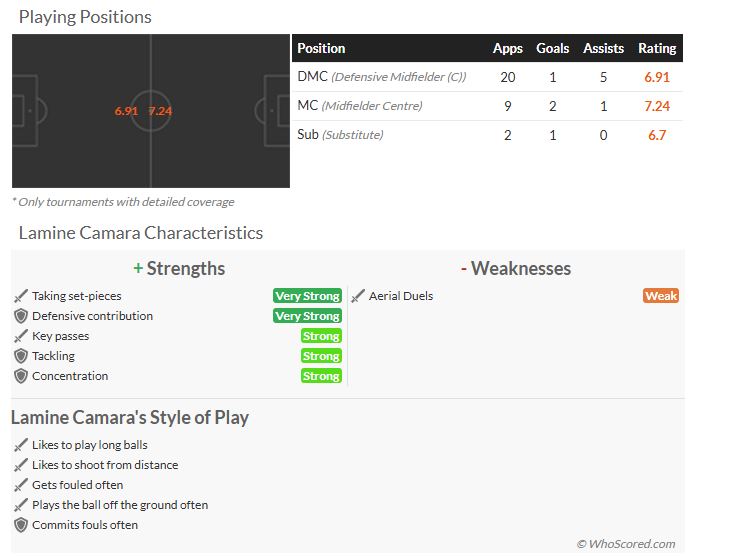Select the DMC Defensive Midfielder row
Screen dimensions: 735x556
[x=487, y=77]
